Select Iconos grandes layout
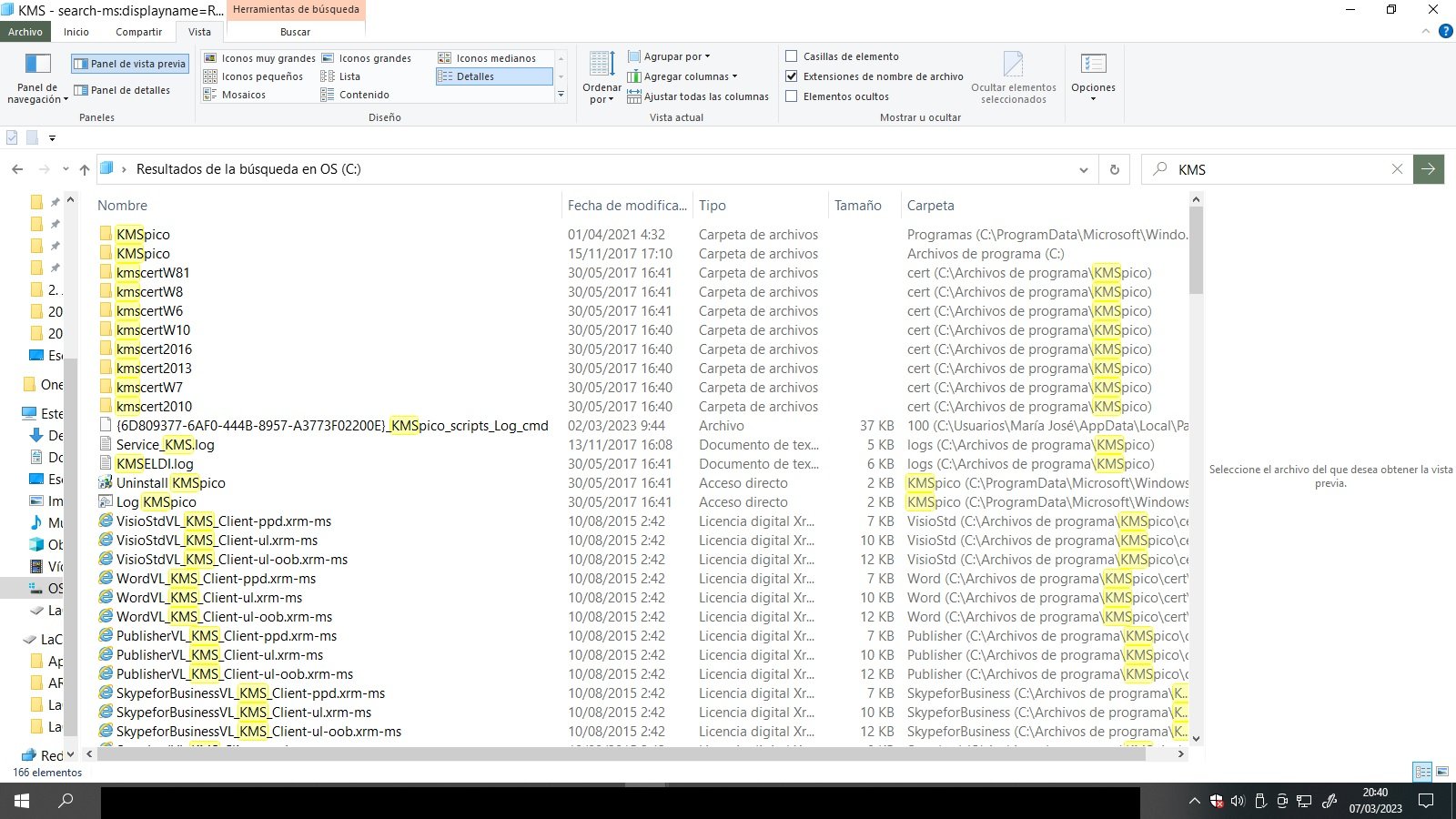Image resolution: width=1456 pixels, height=819 pixels. pos(367,58)
